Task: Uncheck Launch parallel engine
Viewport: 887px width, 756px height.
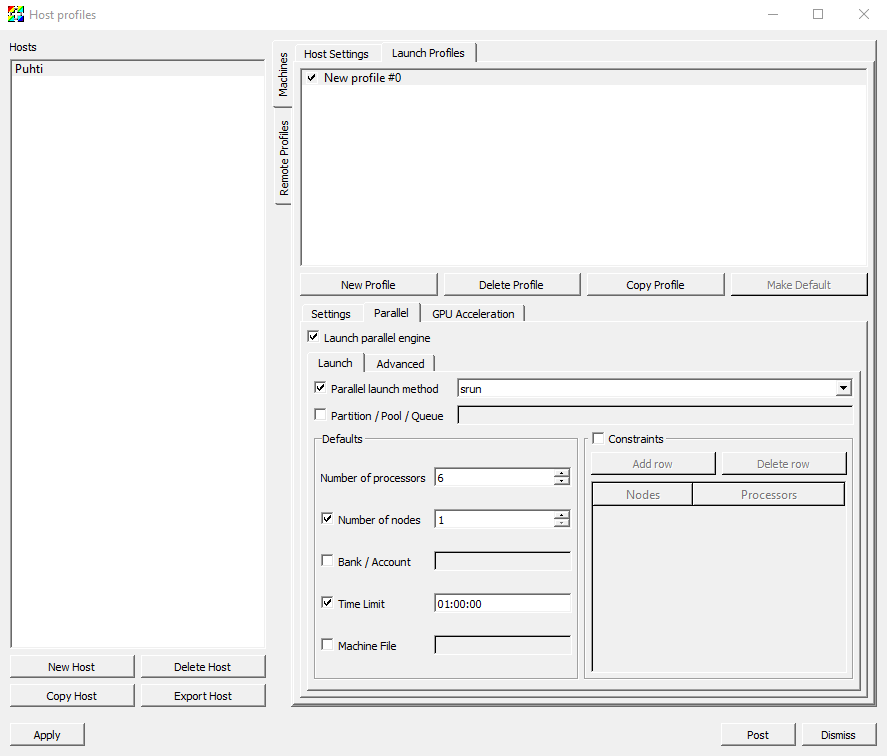Action: (x=313, y=337)
